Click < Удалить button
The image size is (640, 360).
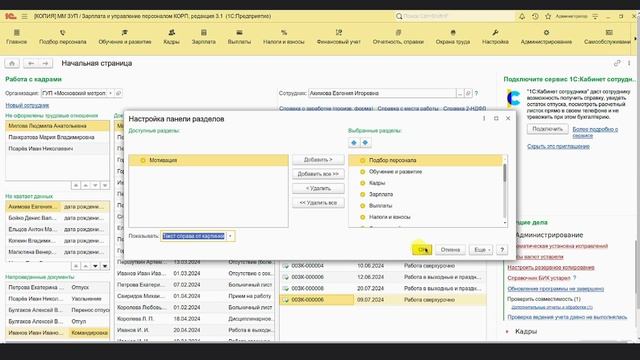coord(318,188)
